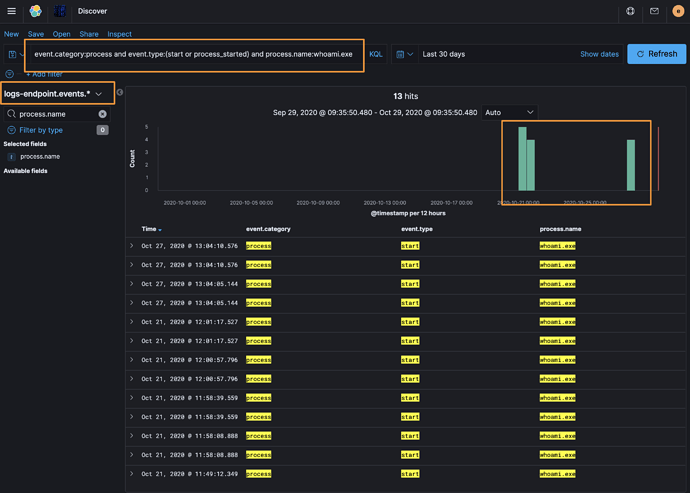Open the Auto interval dropdown

[509, 112]
